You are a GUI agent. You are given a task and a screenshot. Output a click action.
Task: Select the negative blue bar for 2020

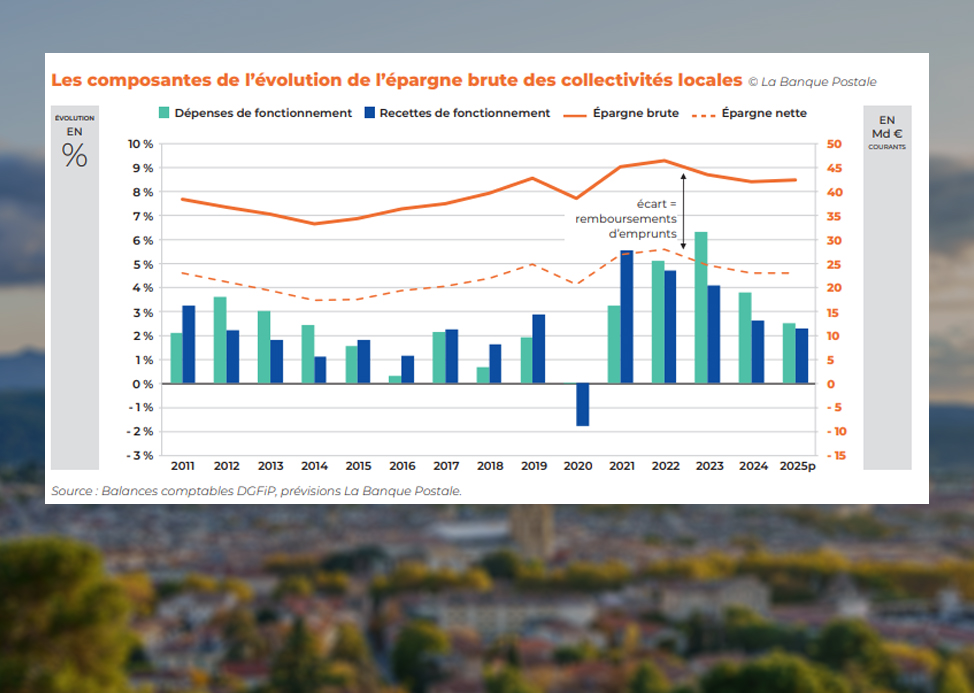[583, 404]
